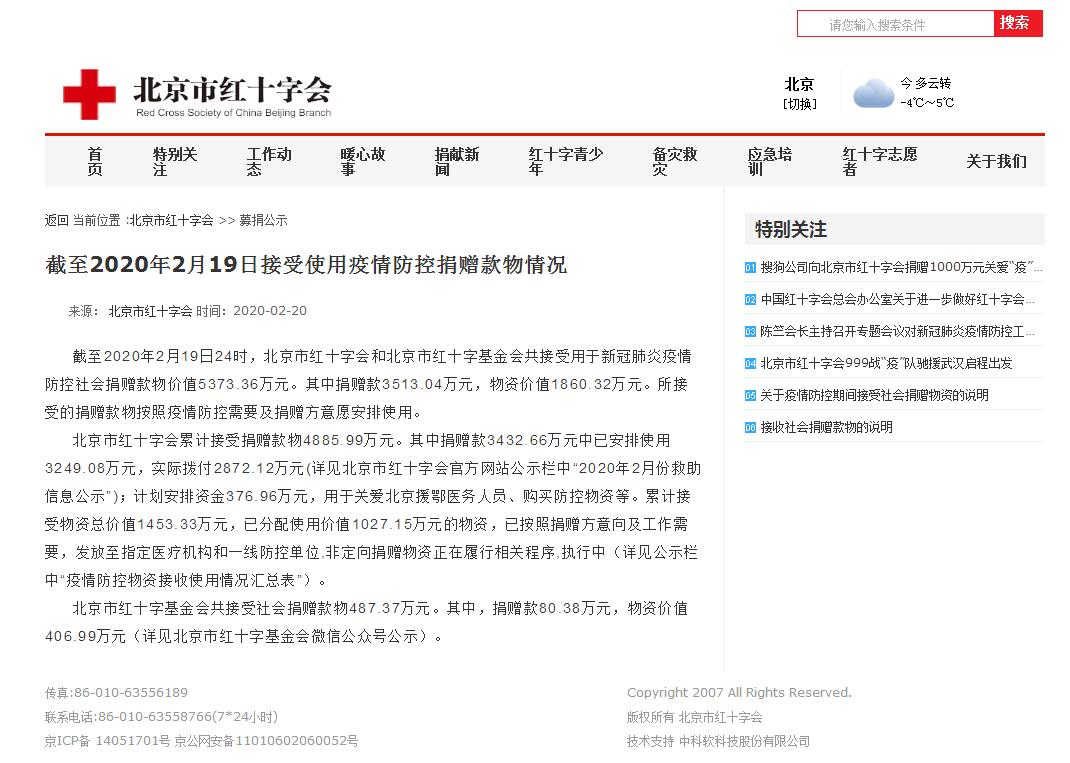Click the cloudy weather icon
The width and height of the screenshot is (1070, 763).
[x=873, y=91]
